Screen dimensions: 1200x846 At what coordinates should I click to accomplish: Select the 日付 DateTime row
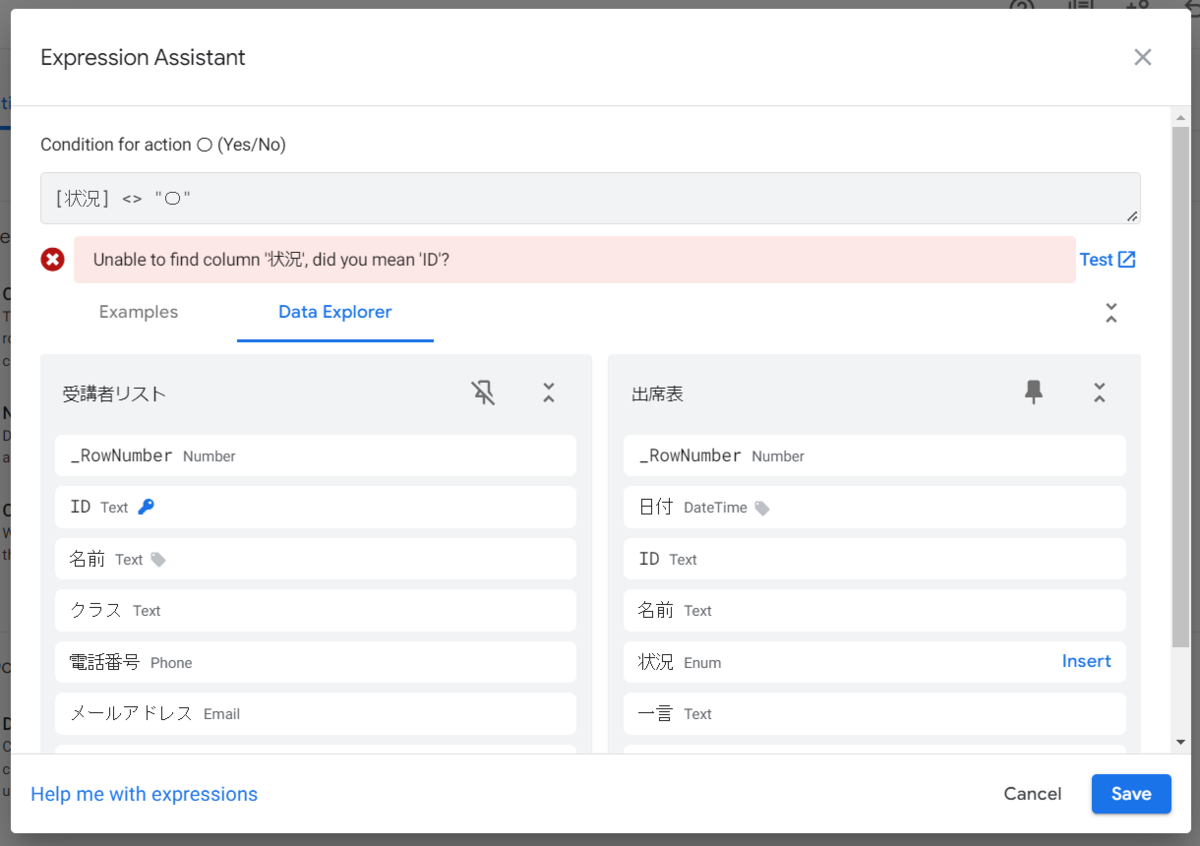(x=875, y=507)
